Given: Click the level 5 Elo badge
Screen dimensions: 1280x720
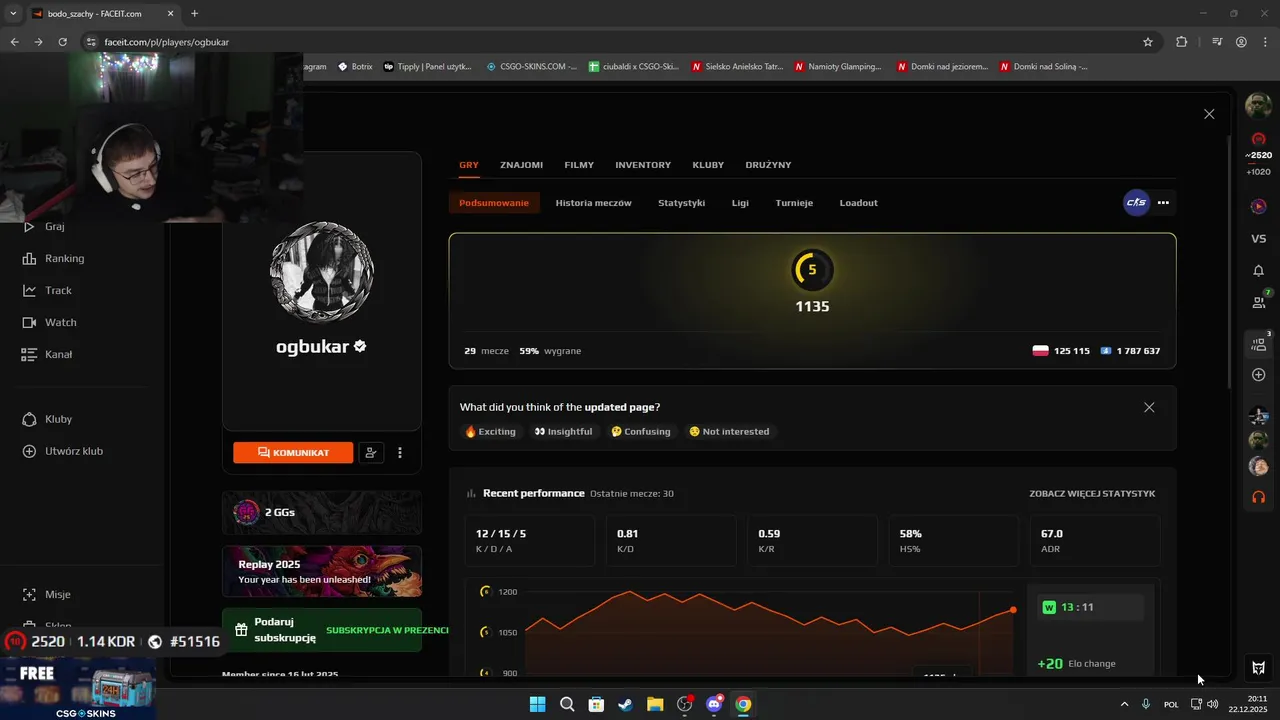Looking at the screenshot, I should pyautogui.click(x=812, y=270).
